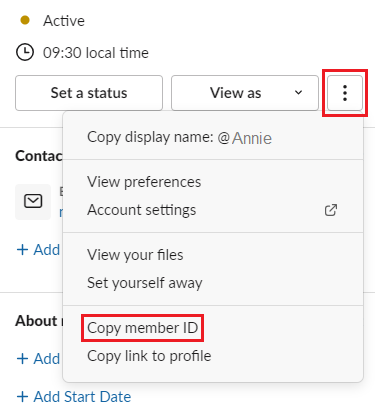Expand the View as dropdown
376x414 pixels.
point(245,93)
